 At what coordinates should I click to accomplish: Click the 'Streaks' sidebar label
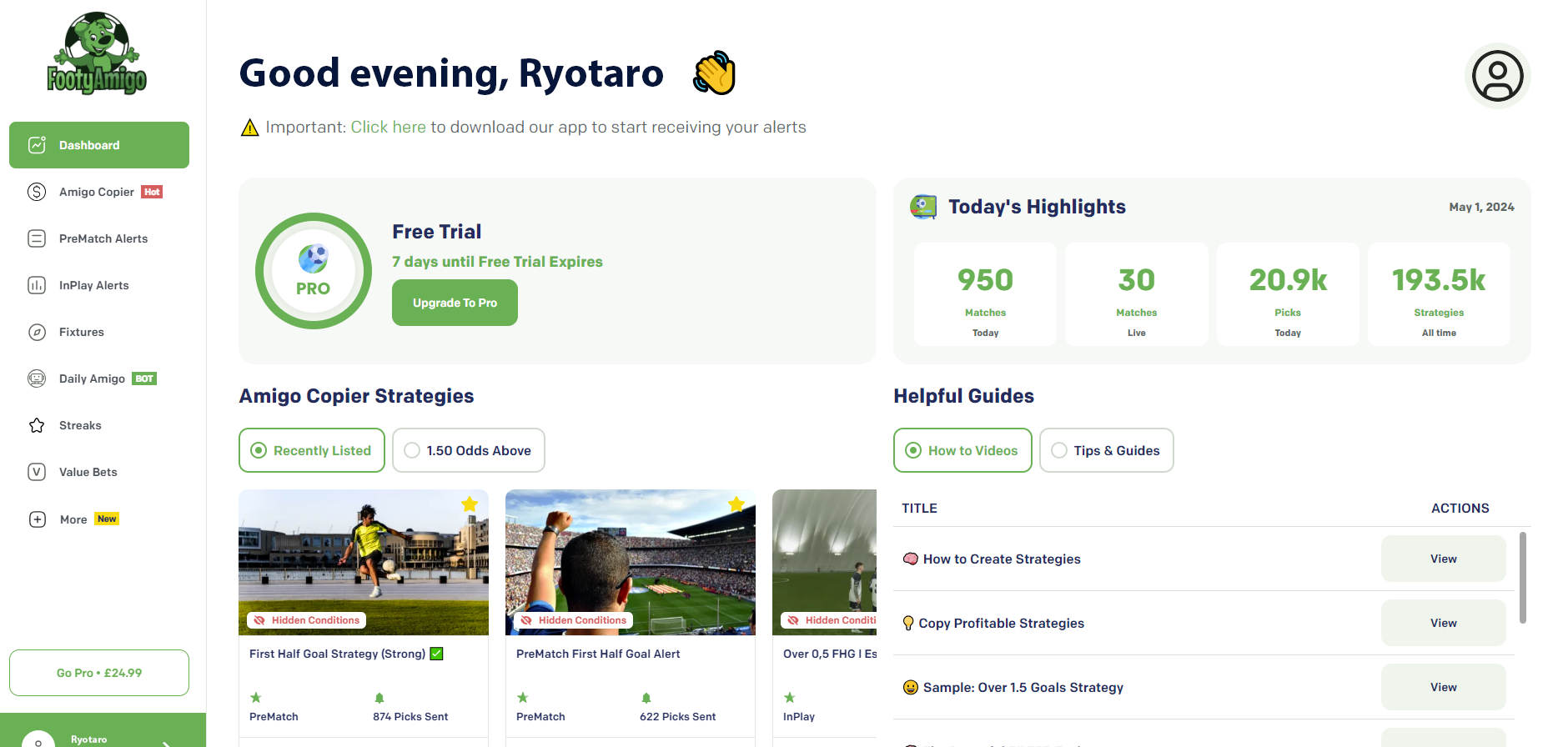click(80, 425)
